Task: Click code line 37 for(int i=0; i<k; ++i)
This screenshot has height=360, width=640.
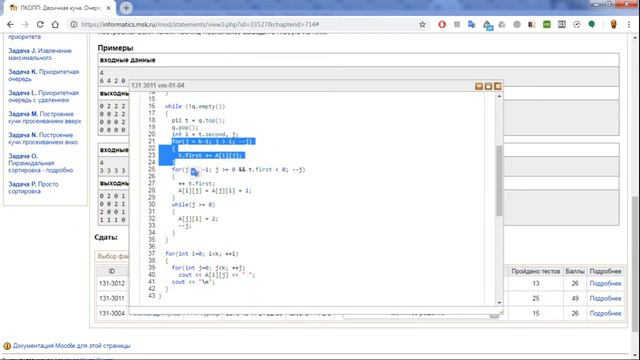Action: pos(202,254)
